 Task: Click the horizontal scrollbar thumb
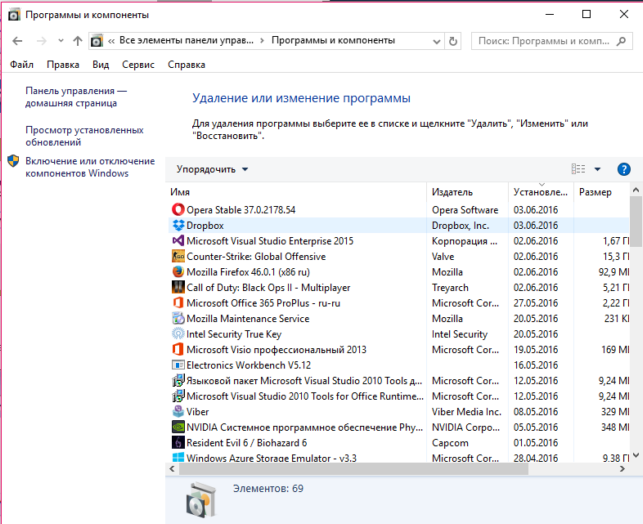tap(353, 469)
